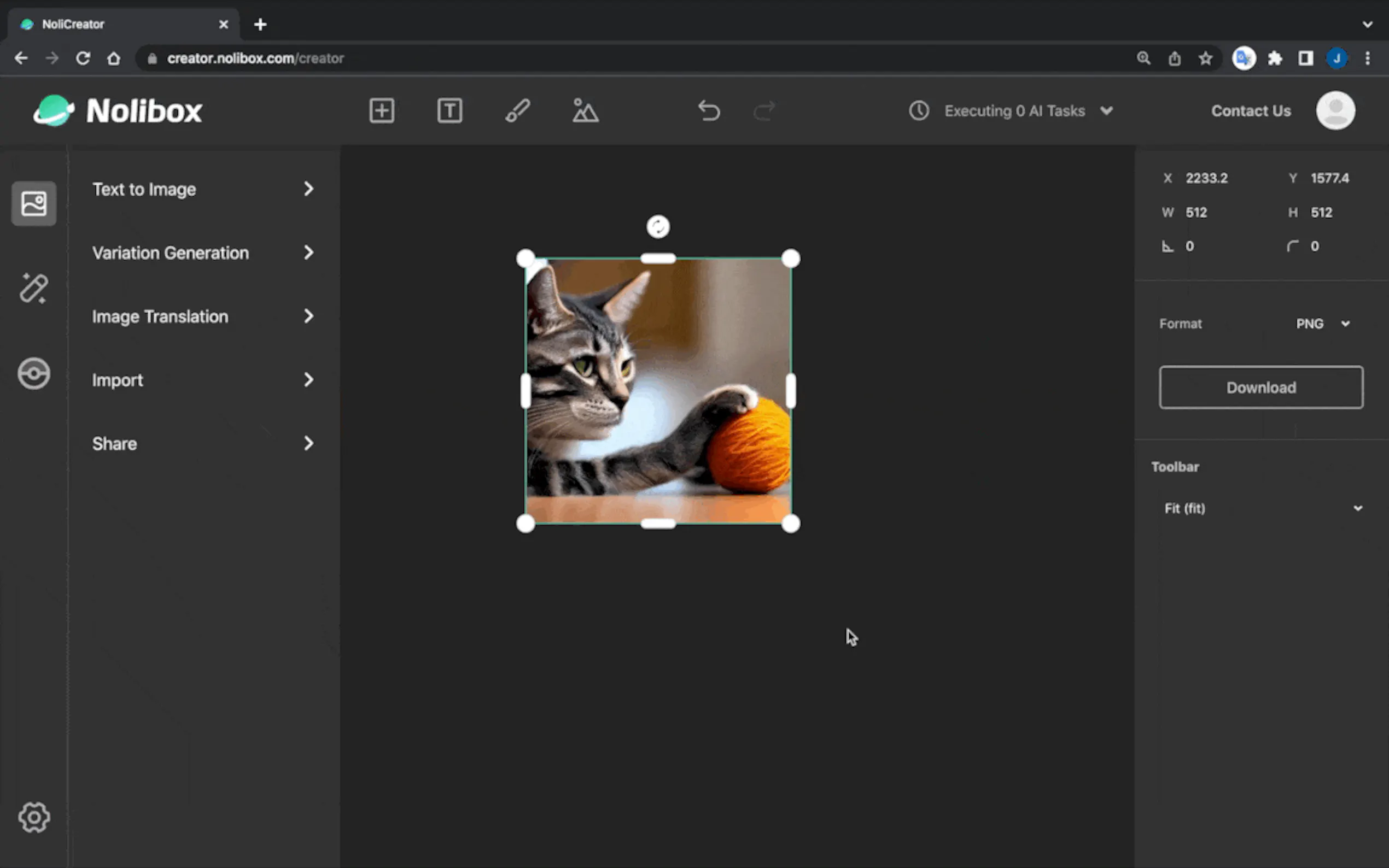Click the W width value field
Image resolution: width=1389 pixels, height=868 pixels.
click(1197, 213)
